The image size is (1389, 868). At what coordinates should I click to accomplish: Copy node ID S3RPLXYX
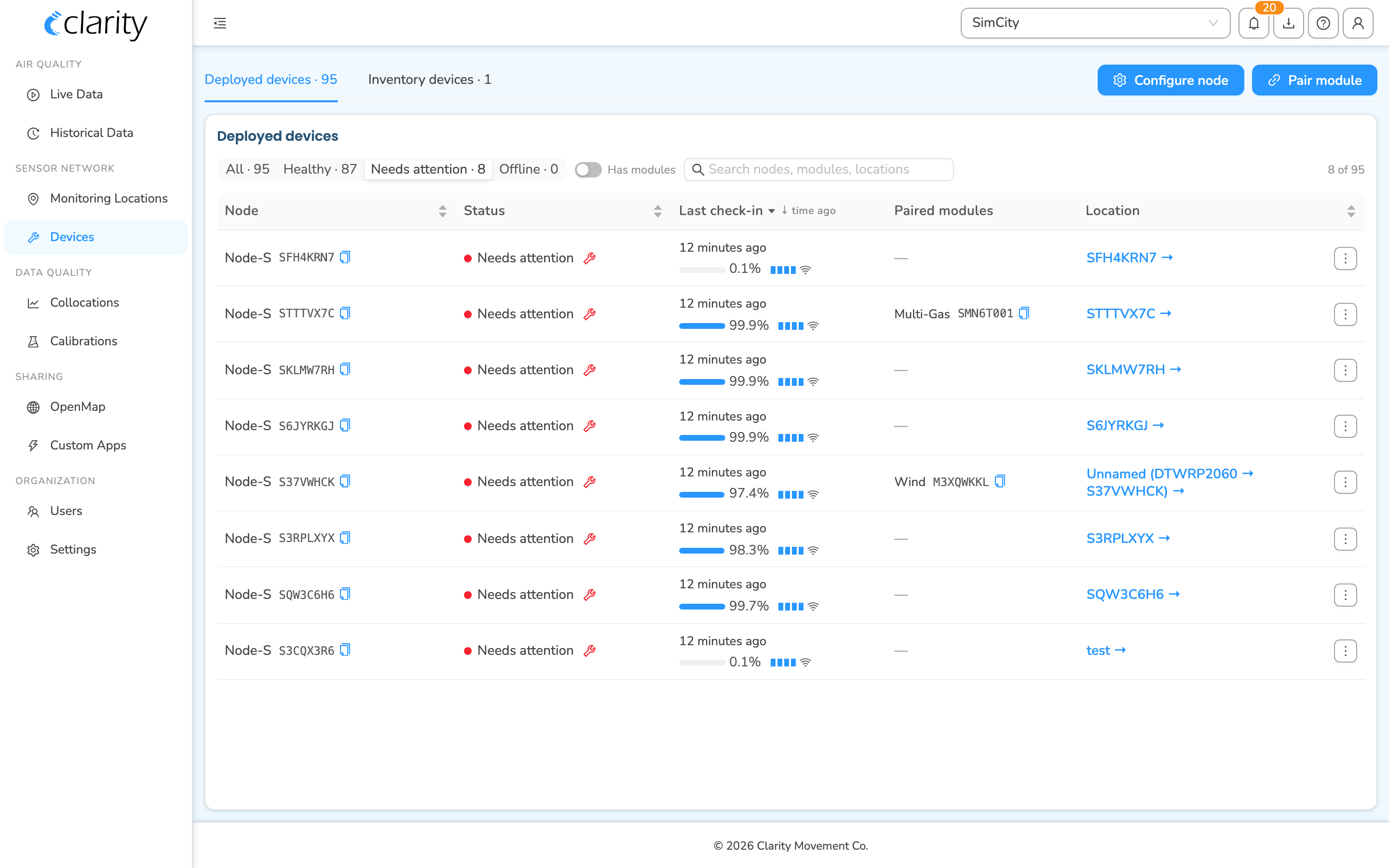tap(345, 538)
